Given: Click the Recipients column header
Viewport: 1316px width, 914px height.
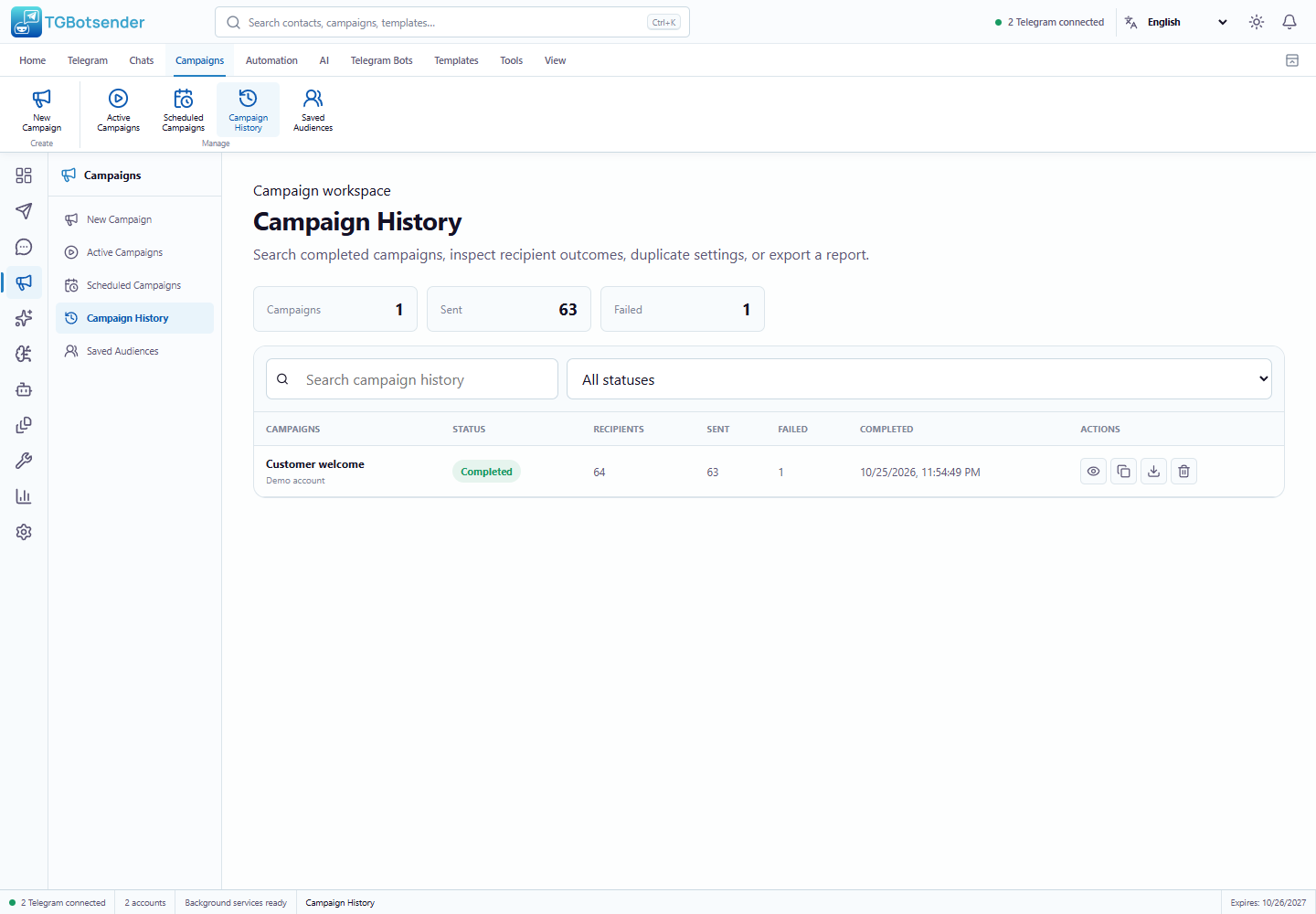Looking at the screenshot, I should pyautogui.click(x=619, y=429).
